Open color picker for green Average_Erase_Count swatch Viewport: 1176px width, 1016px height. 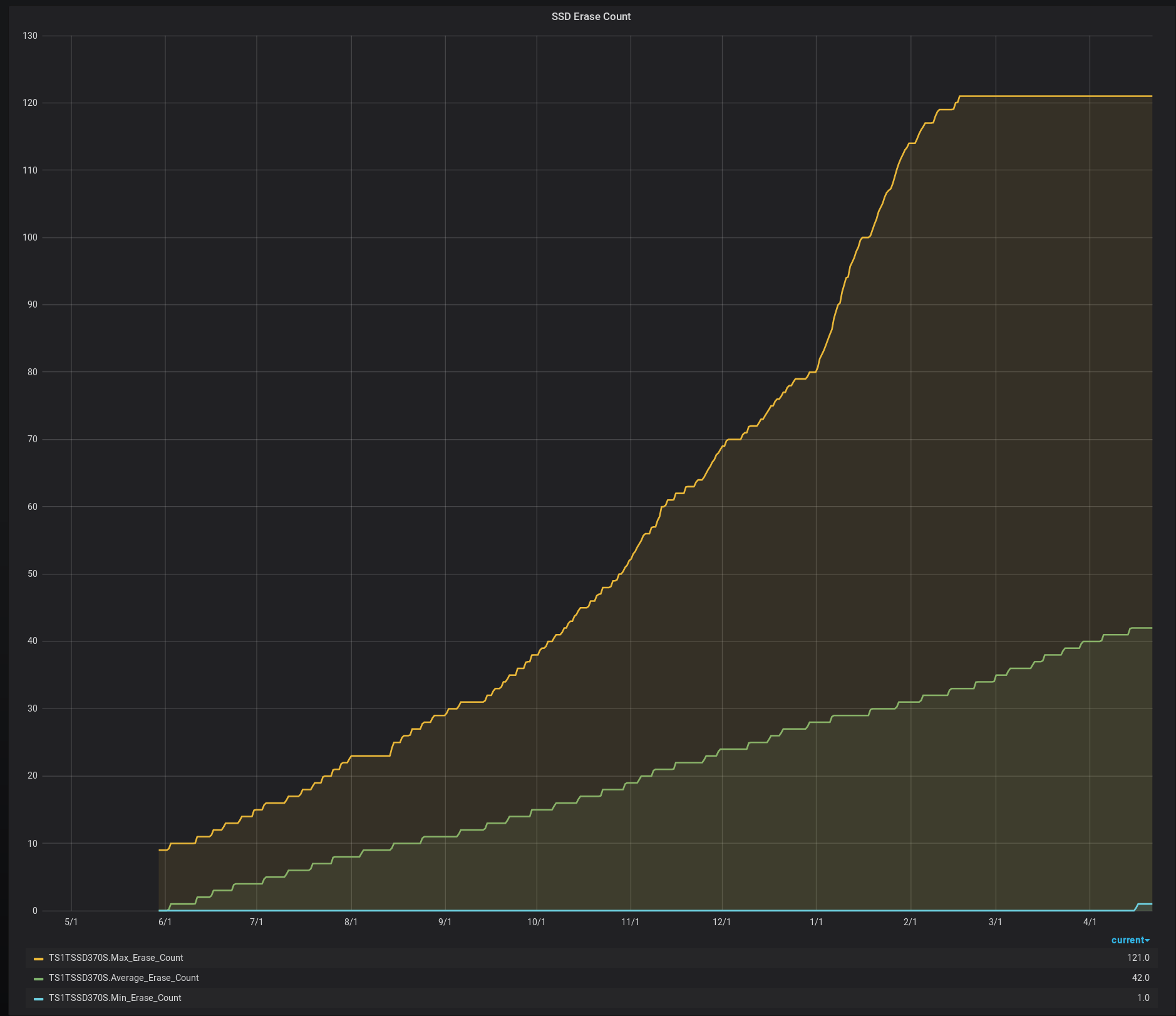point(39,978)
